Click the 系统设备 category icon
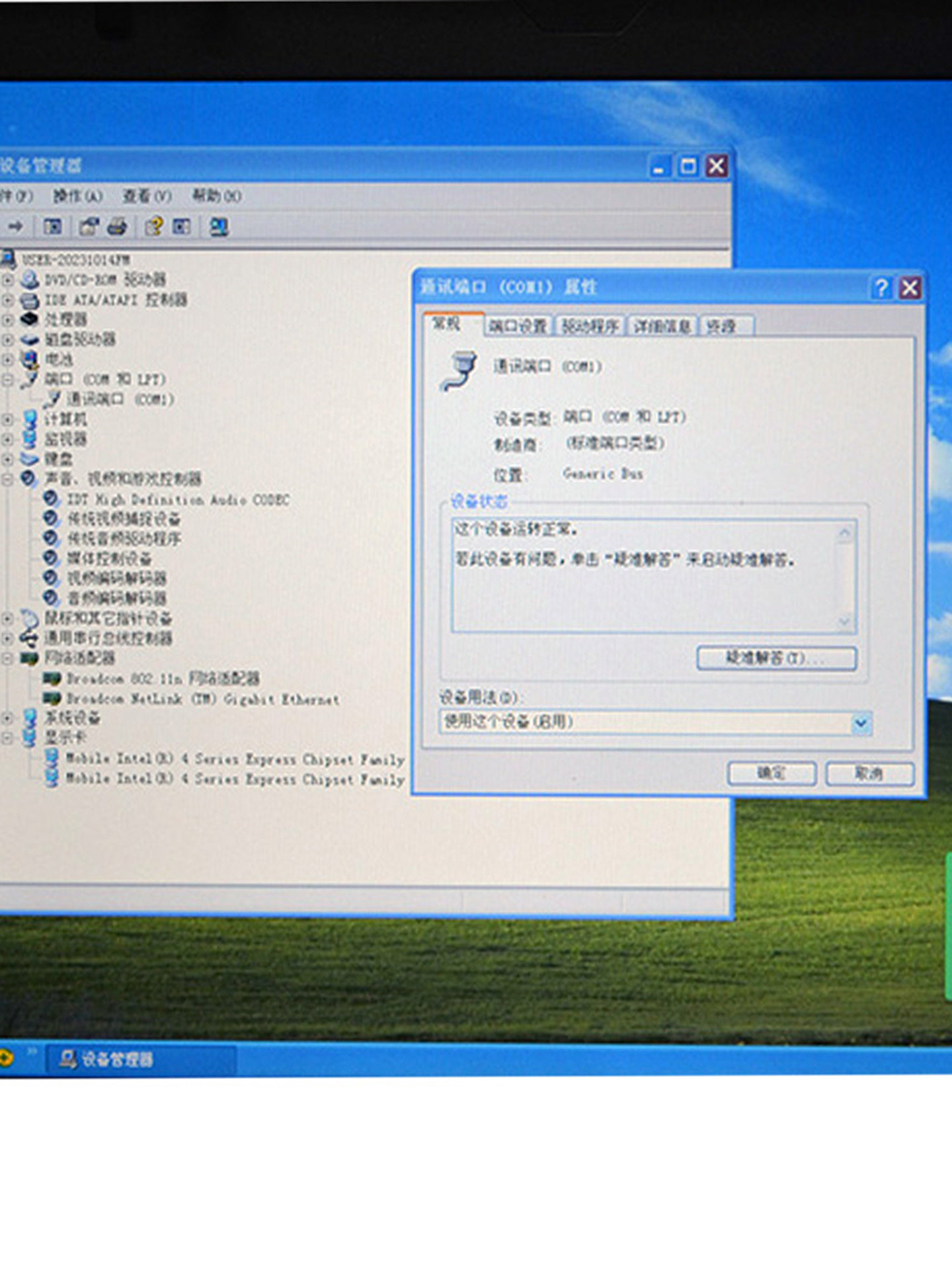 click(30, 718)
